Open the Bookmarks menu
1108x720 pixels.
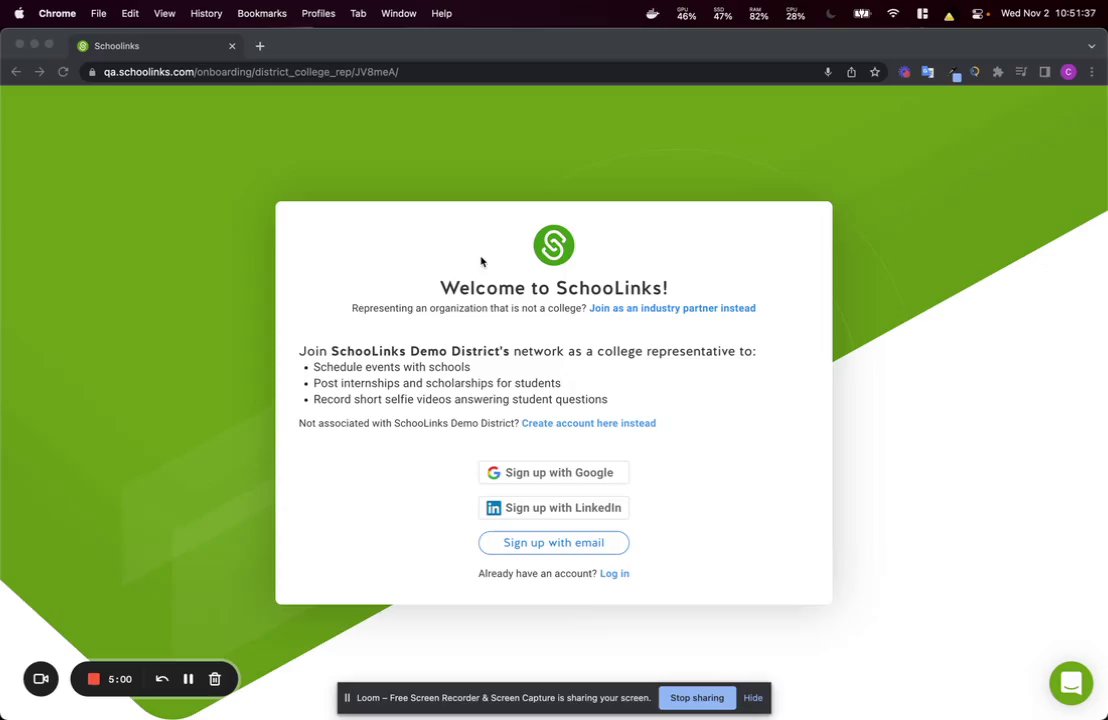(x=262, y=13)
